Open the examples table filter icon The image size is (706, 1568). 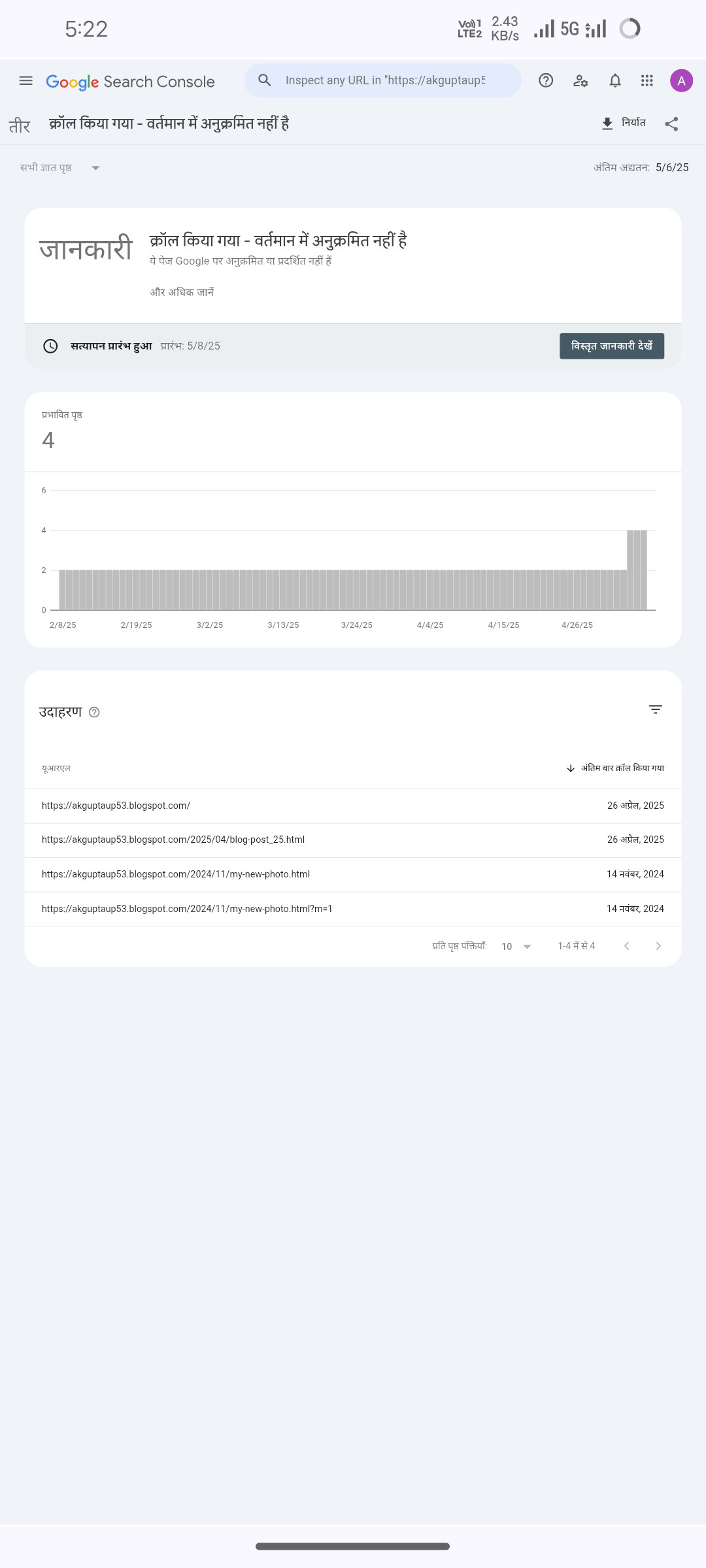tap(656, 710)
